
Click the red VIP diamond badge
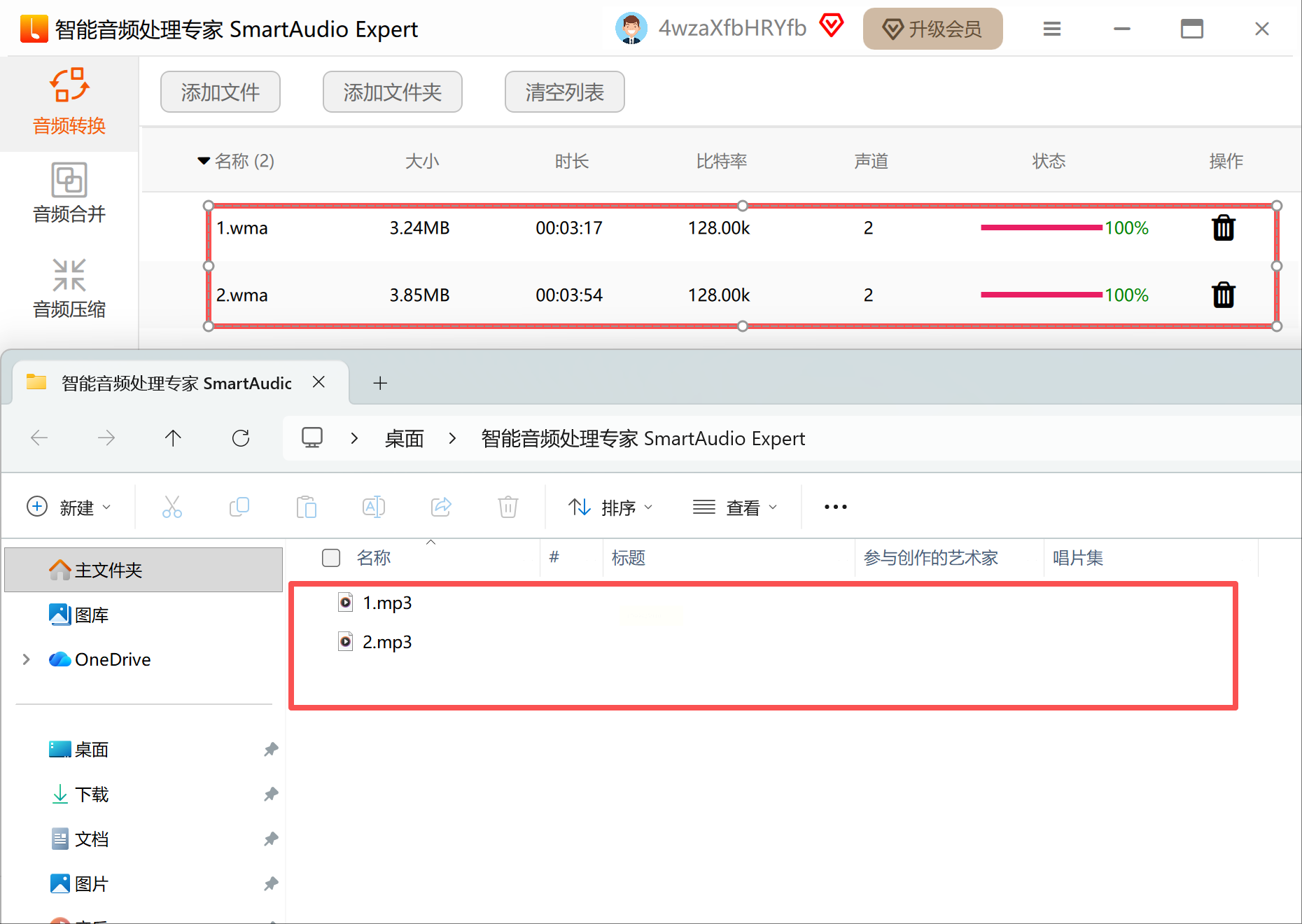click(831, 27)
